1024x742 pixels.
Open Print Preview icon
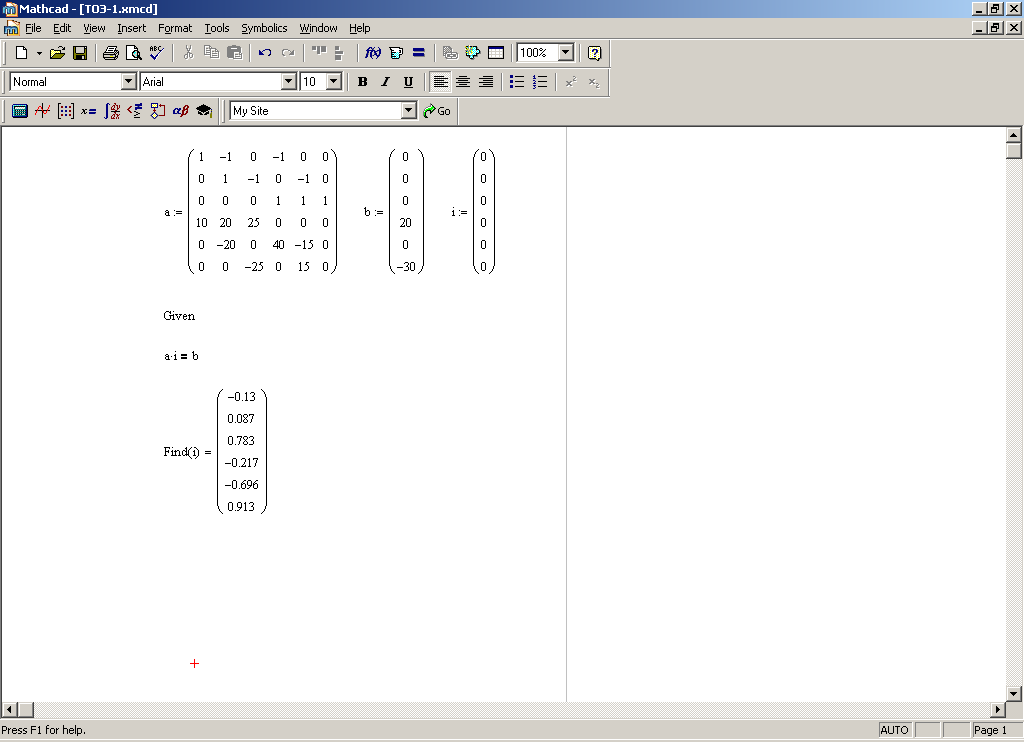coord(133,53)
